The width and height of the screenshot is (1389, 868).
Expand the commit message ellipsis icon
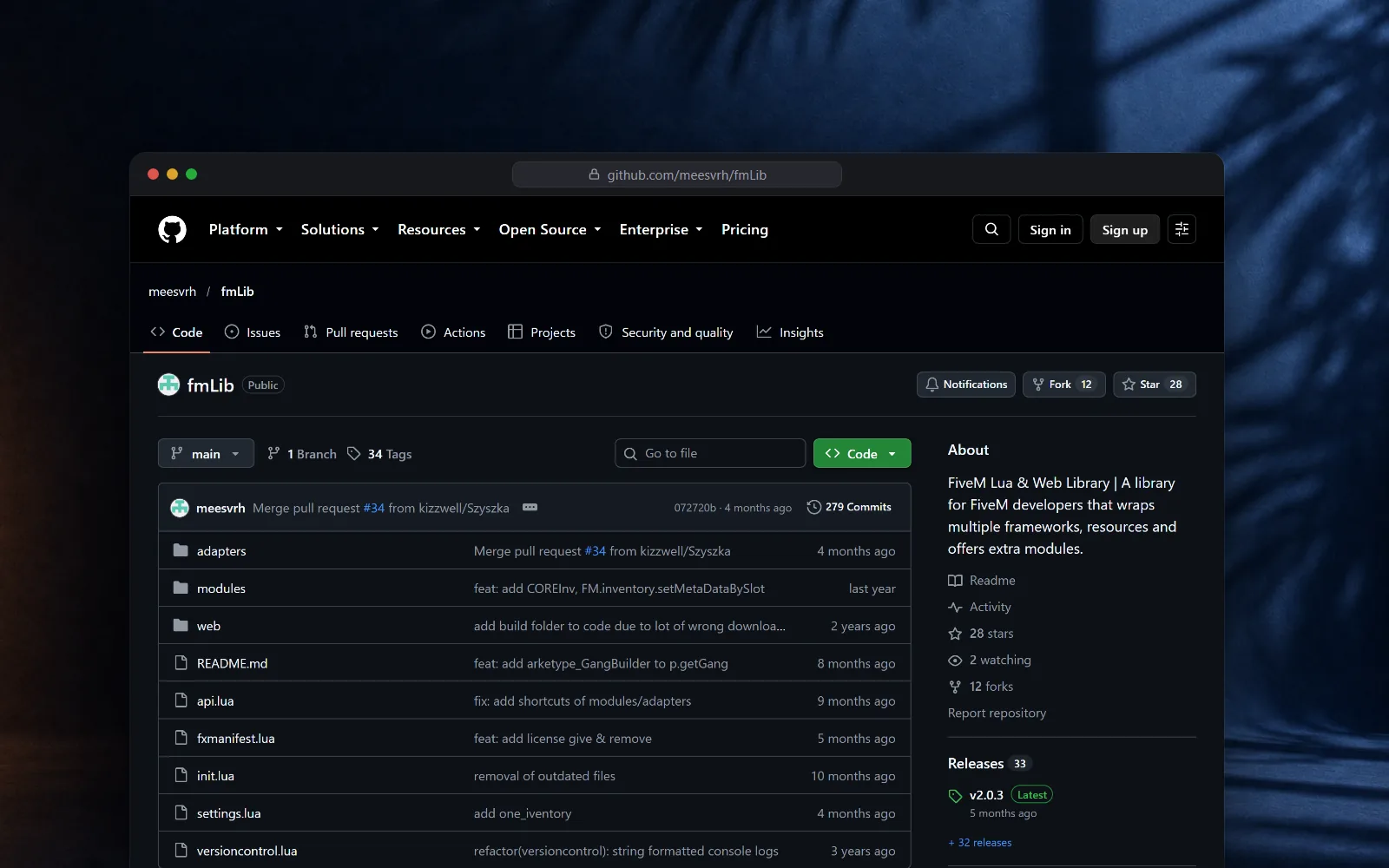tap(530, 507)
